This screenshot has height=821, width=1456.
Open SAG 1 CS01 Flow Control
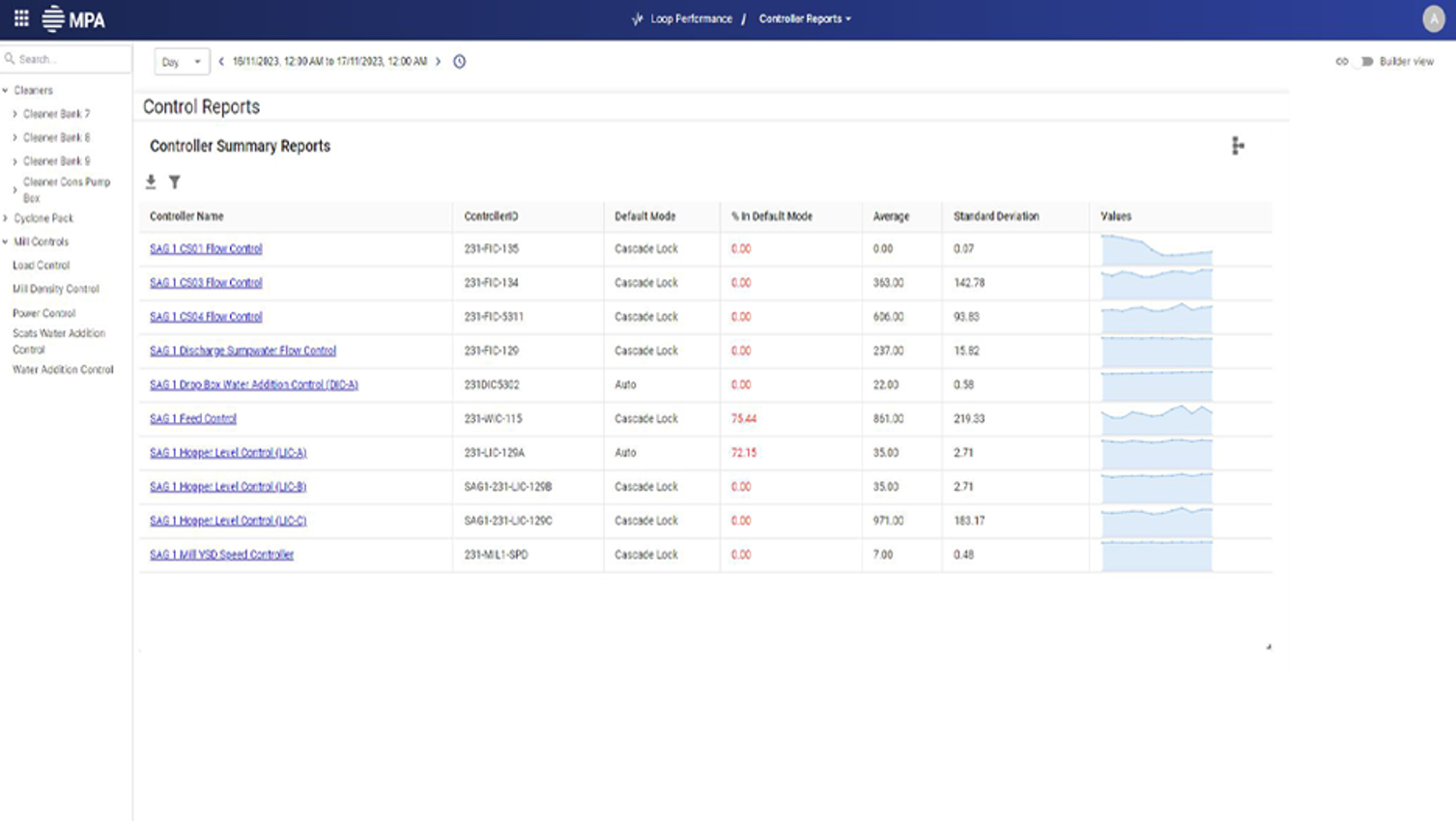pos(206,248)
